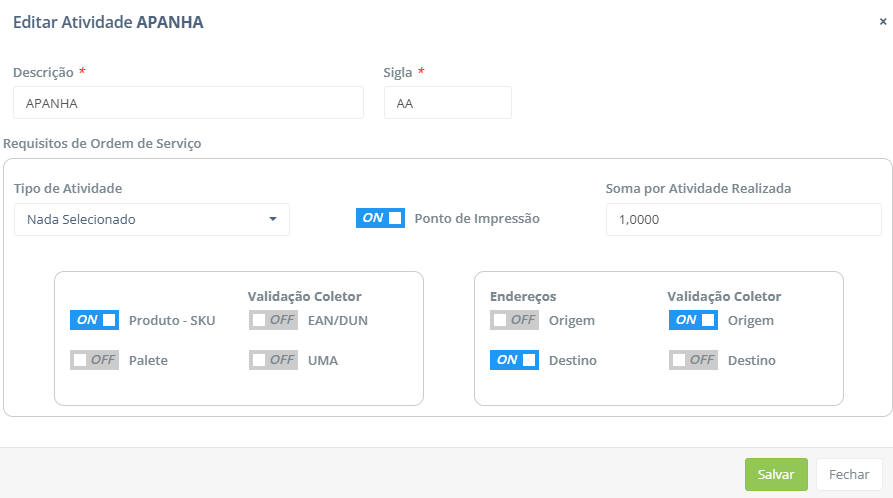Click the Descrição field containing APANHA
This screenshot has height=498, width=893.
point(188,103)
